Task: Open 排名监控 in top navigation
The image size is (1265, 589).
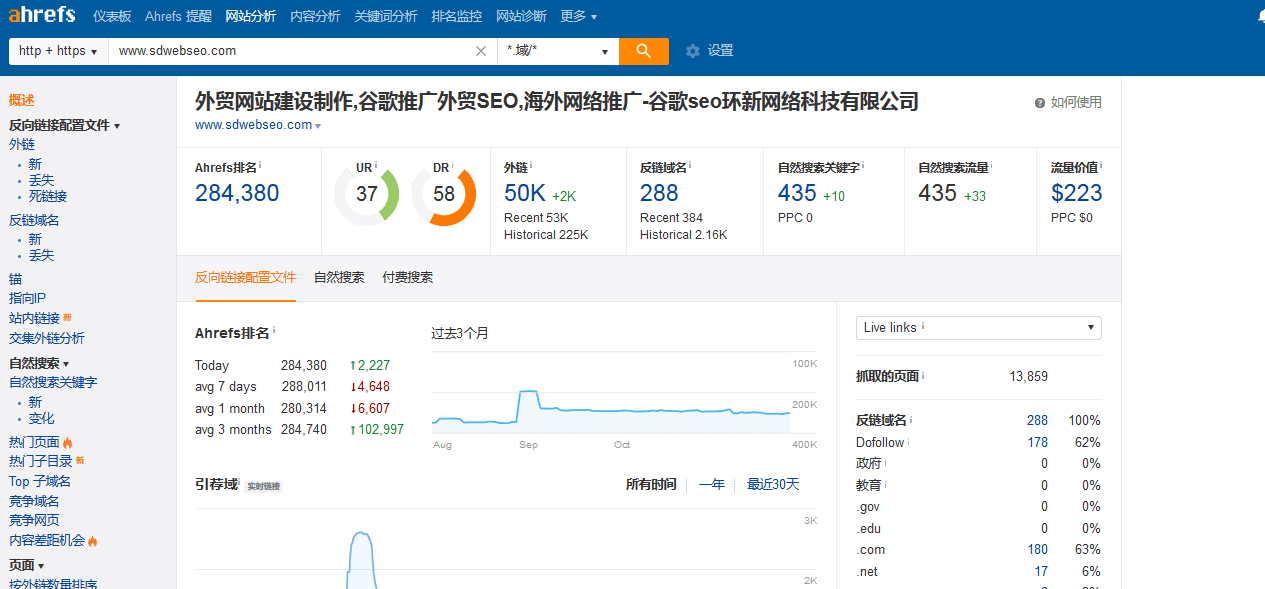Action: click(x=456, y=16)
